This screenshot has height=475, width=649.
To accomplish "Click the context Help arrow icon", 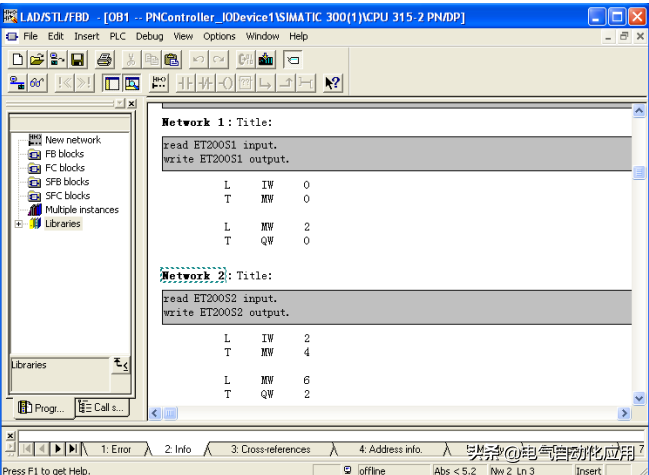I will tap(333, 83).
